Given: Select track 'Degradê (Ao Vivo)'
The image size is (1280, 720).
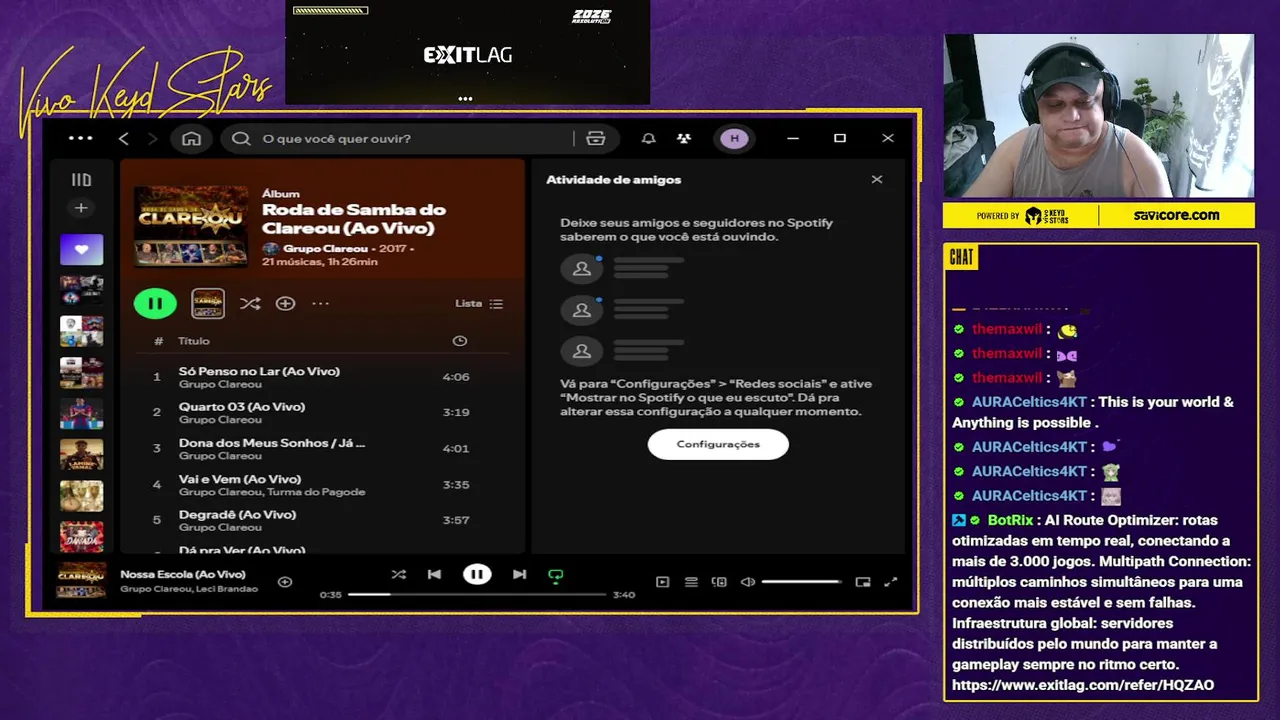Looking at the screenshot, I should click(320, 520).
